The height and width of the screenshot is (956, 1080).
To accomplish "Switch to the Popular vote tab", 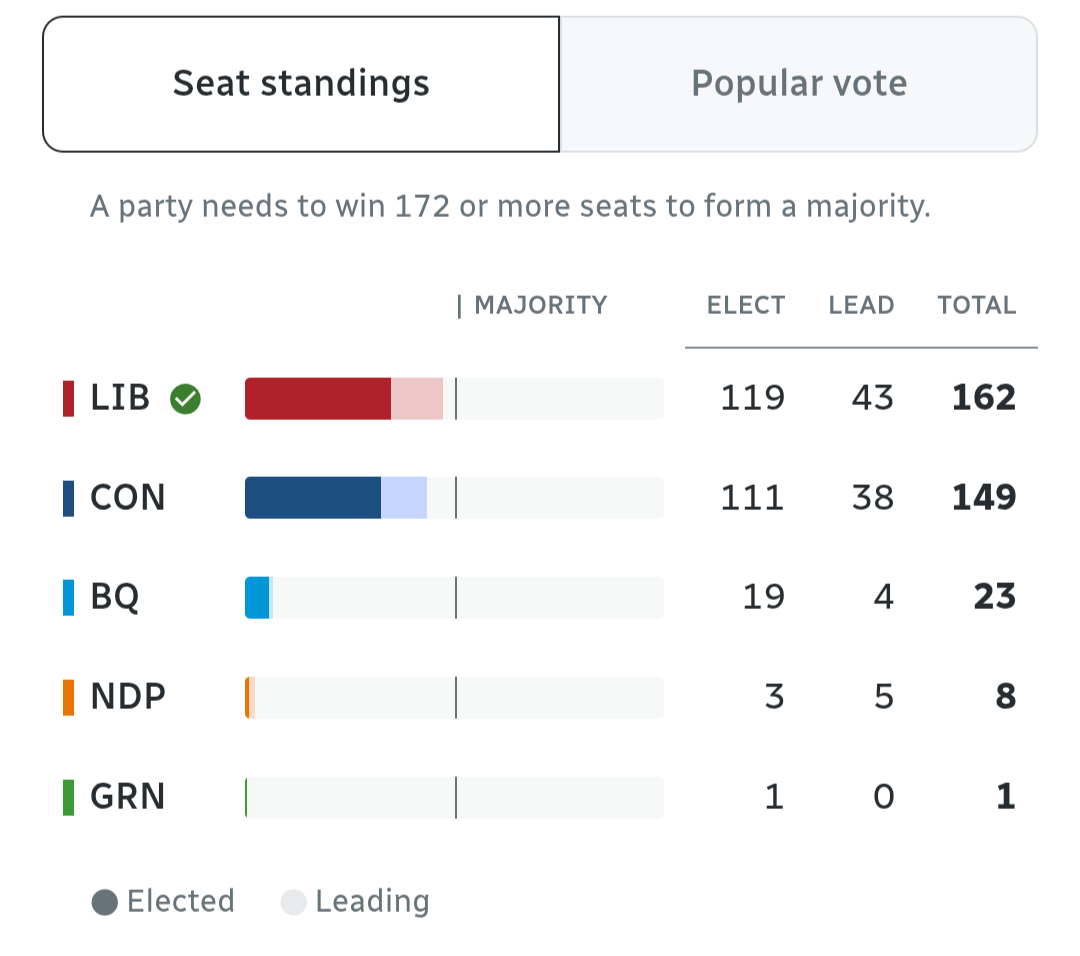I will click(798, 83).
